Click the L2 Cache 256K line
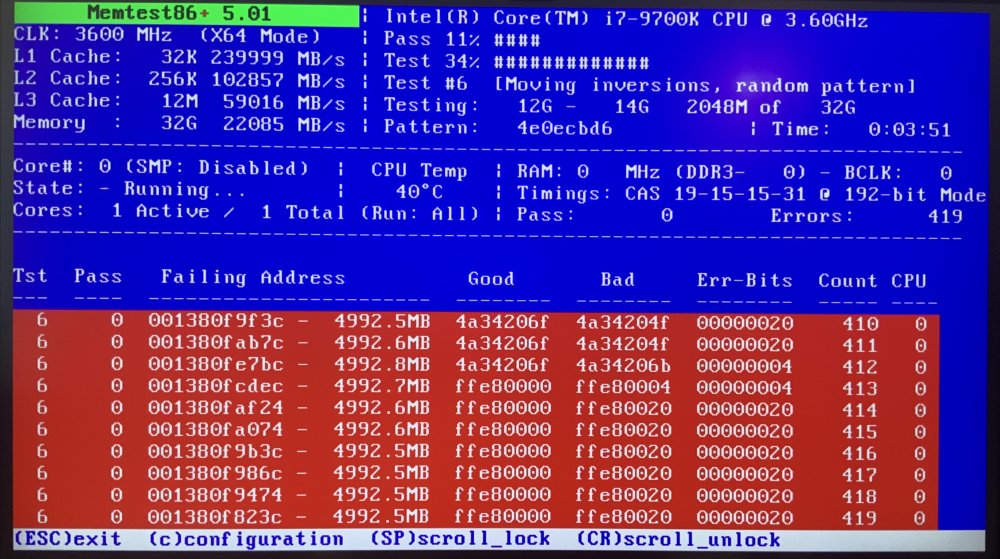Screen dimensions: 1000x559 179,80
